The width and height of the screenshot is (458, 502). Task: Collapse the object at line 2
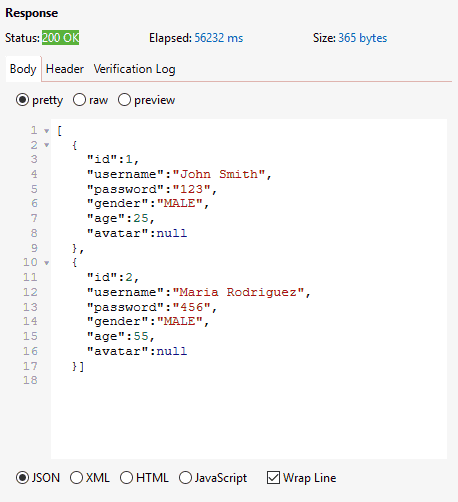tap(47, 145)
